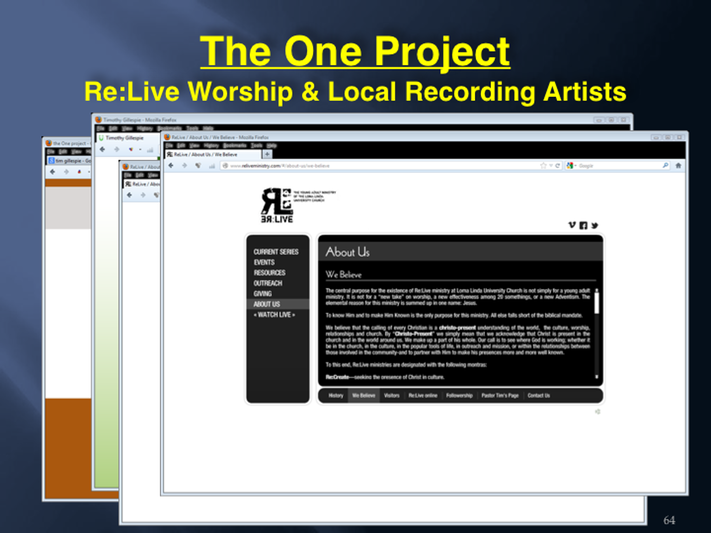The width and height of the screenshot is (711, 533).
Task: Click WATCH LIVE in site sidebar
Action: (x=274, y=314)
